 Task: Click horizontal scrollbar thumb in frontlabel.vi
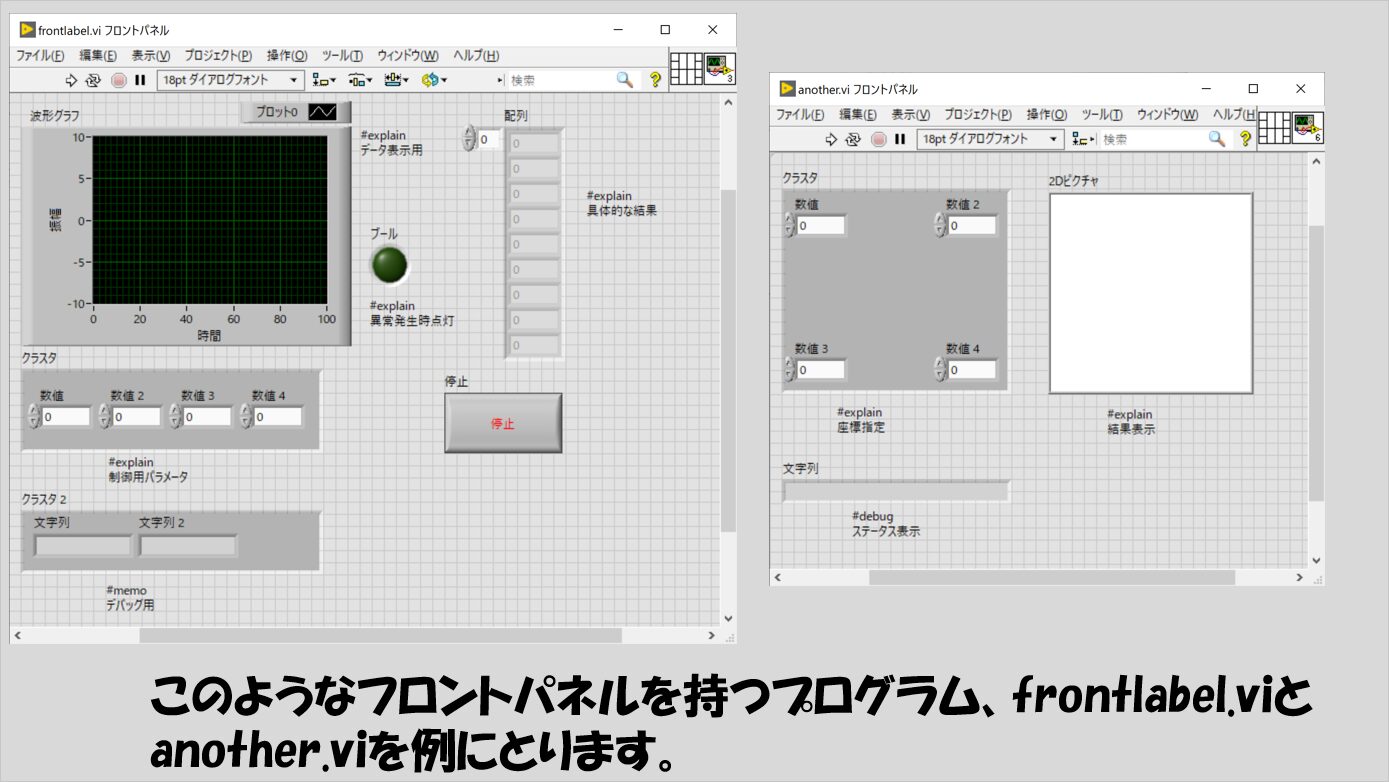(x=380, y=636)
